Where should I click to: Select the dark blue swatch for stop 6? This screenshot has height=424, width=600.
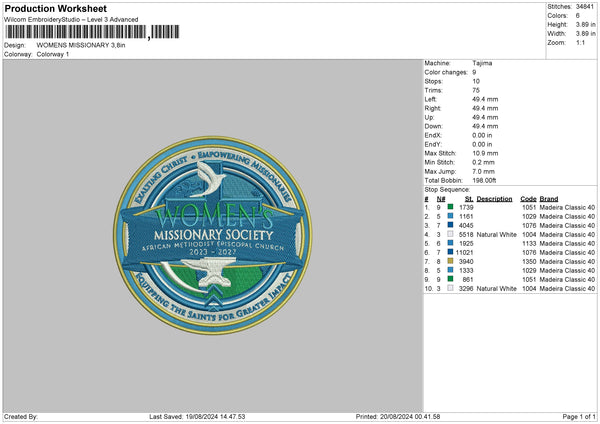450,252
